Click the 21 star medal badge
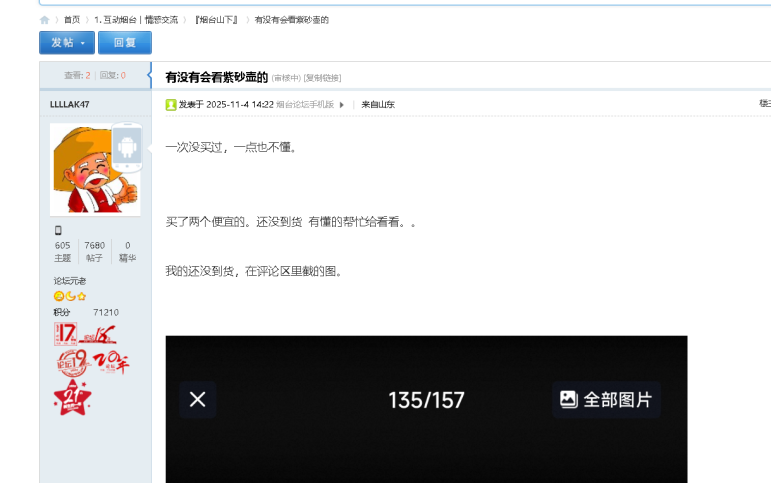771x483 pixels. (x=71, y=396)
